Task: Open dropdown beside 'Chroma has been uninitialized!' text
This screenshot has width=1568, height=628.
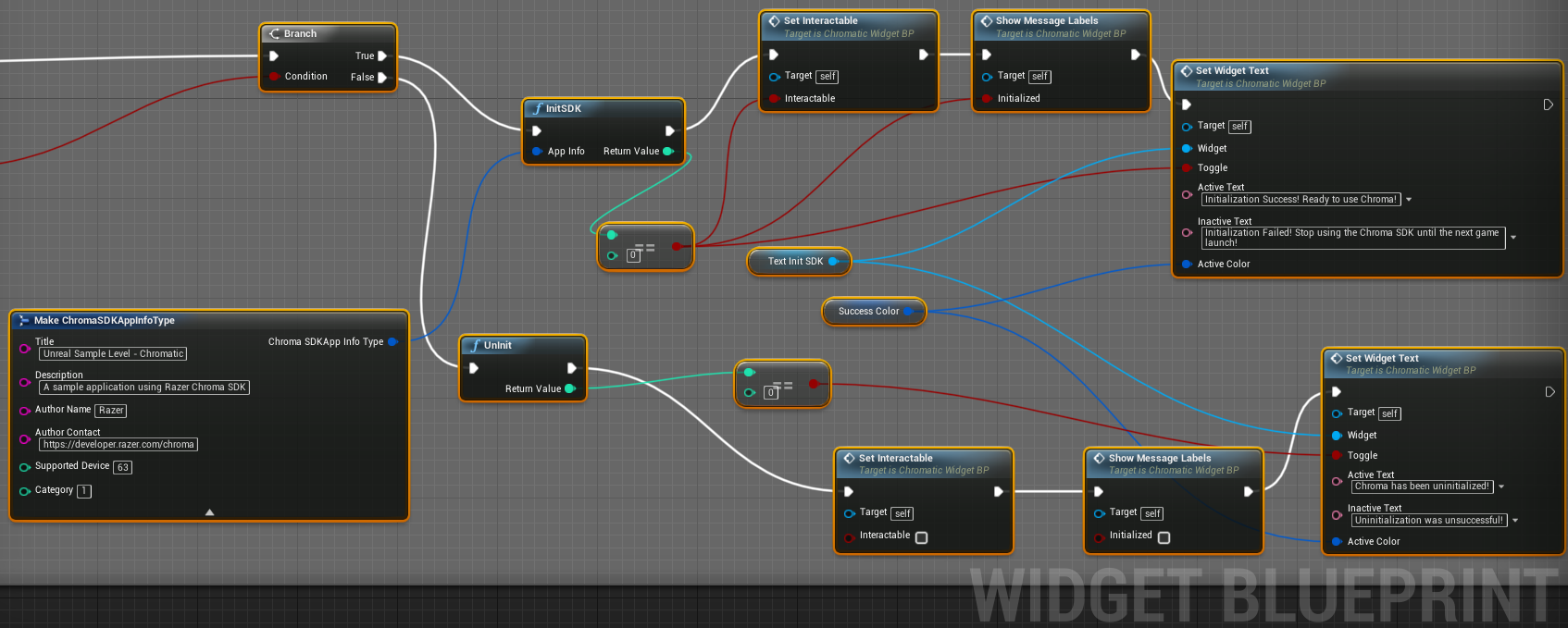Action: coord(1501,486)
